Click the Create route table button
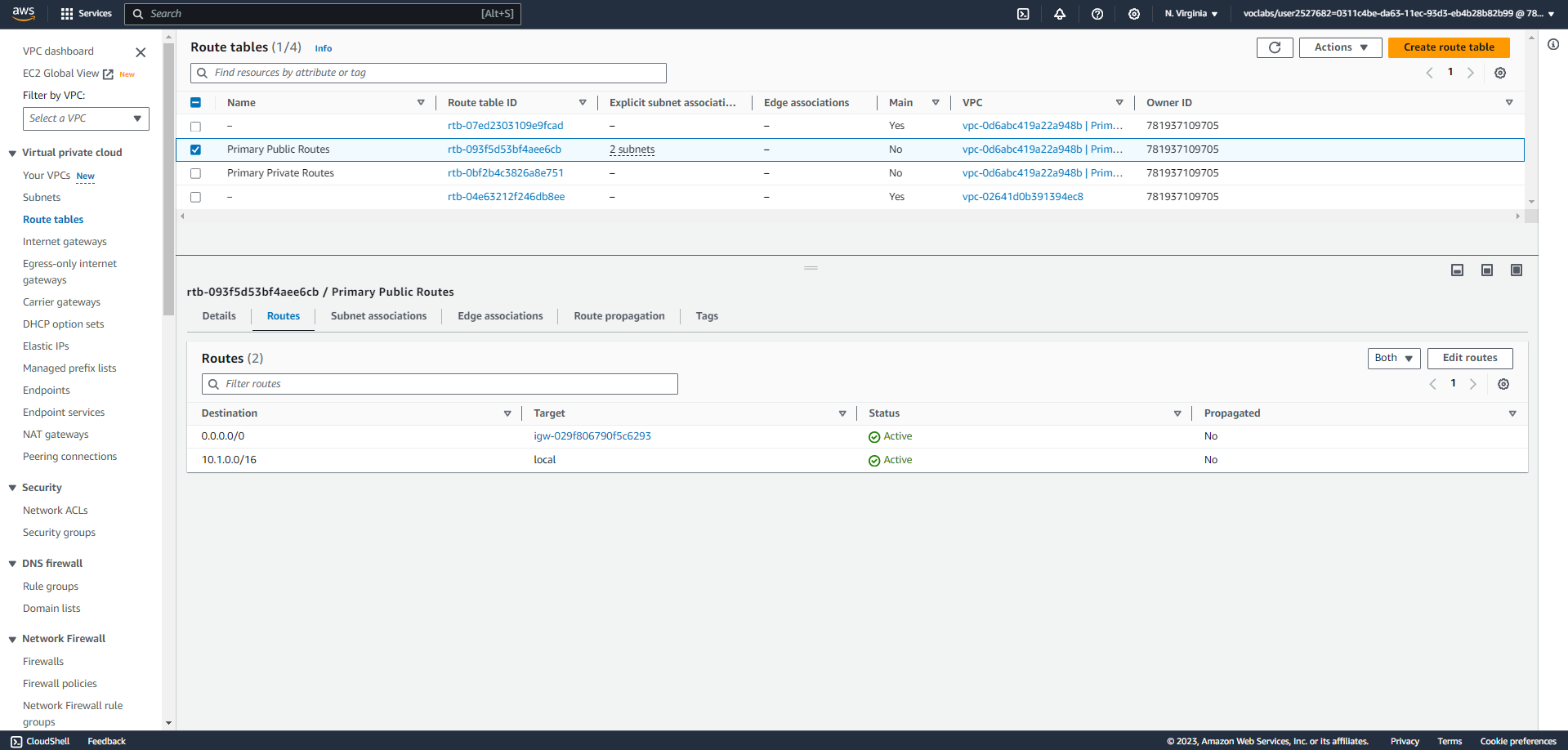 tap(1448, 47)
